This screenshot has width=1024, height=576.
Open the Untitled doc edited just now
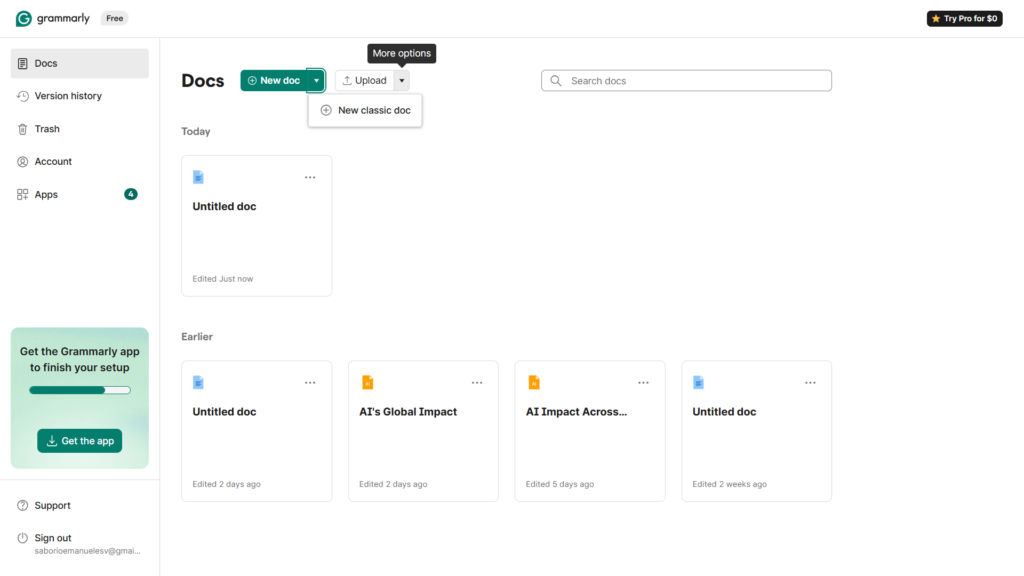[257, 226]
